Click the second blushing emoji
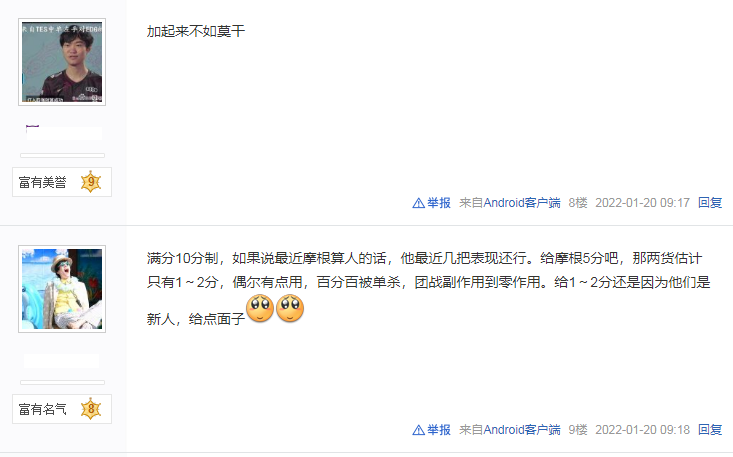This screenshot has width=733, height=457. click(290, 308)
